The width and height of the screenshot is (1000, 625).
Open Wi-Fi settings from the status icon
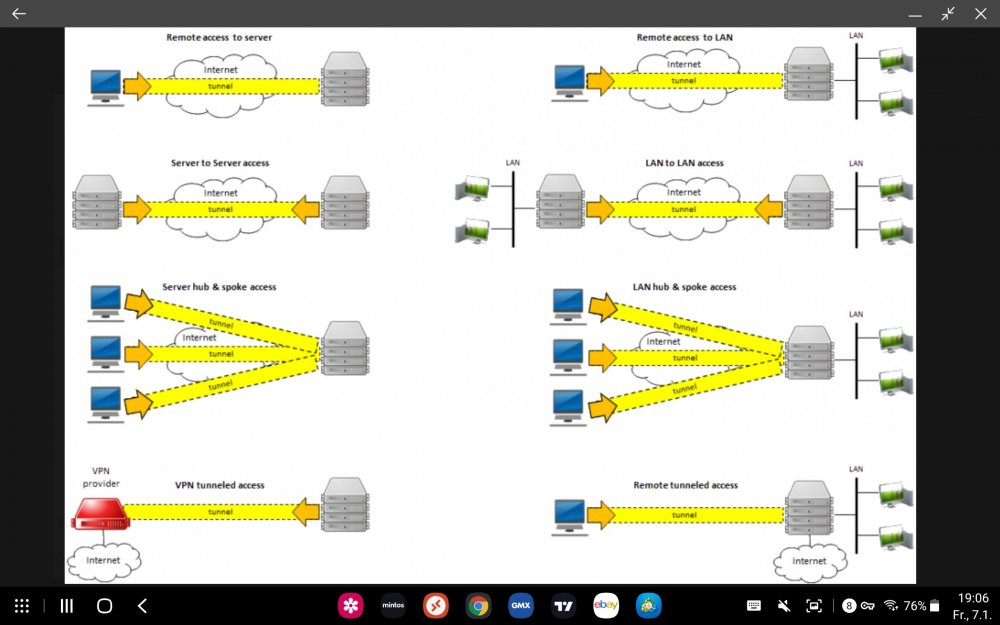(891, 606)
